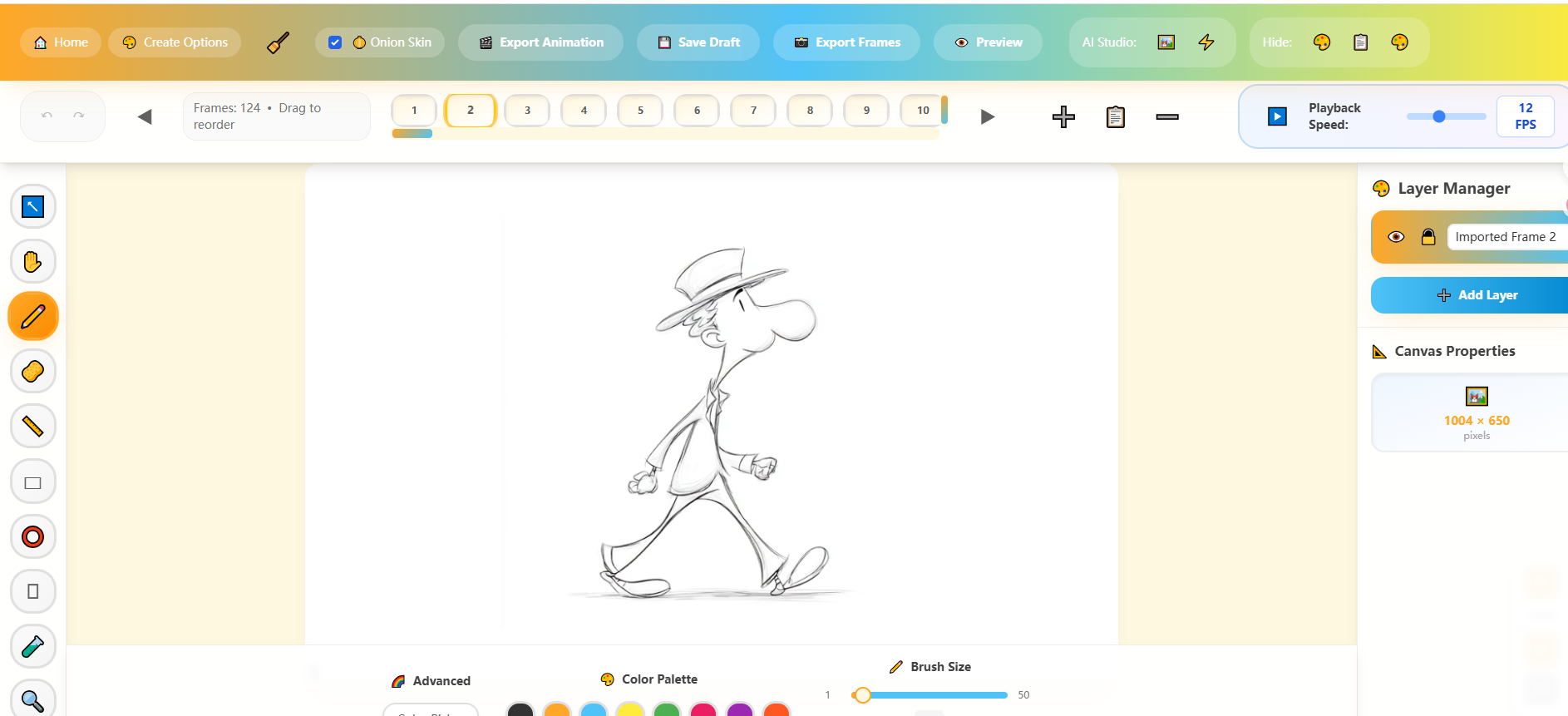Choose the pencil drawing tool
Viewport: 1568px width, 716px height.
[33, 316]
